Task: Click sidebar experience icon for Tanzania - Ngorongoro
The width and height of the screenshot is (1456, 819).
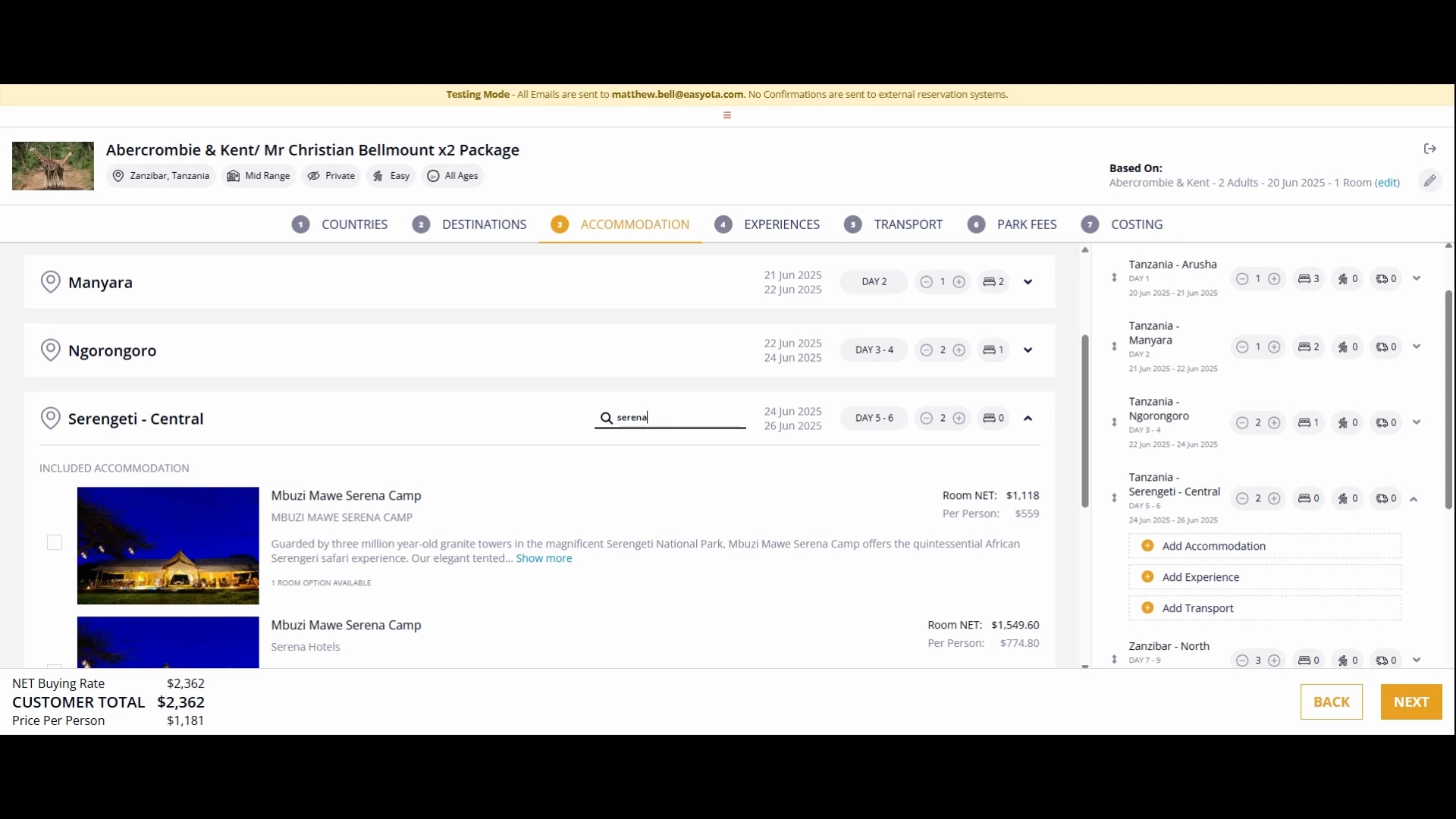Action: pyautogui.click(x=1343, y=422)
